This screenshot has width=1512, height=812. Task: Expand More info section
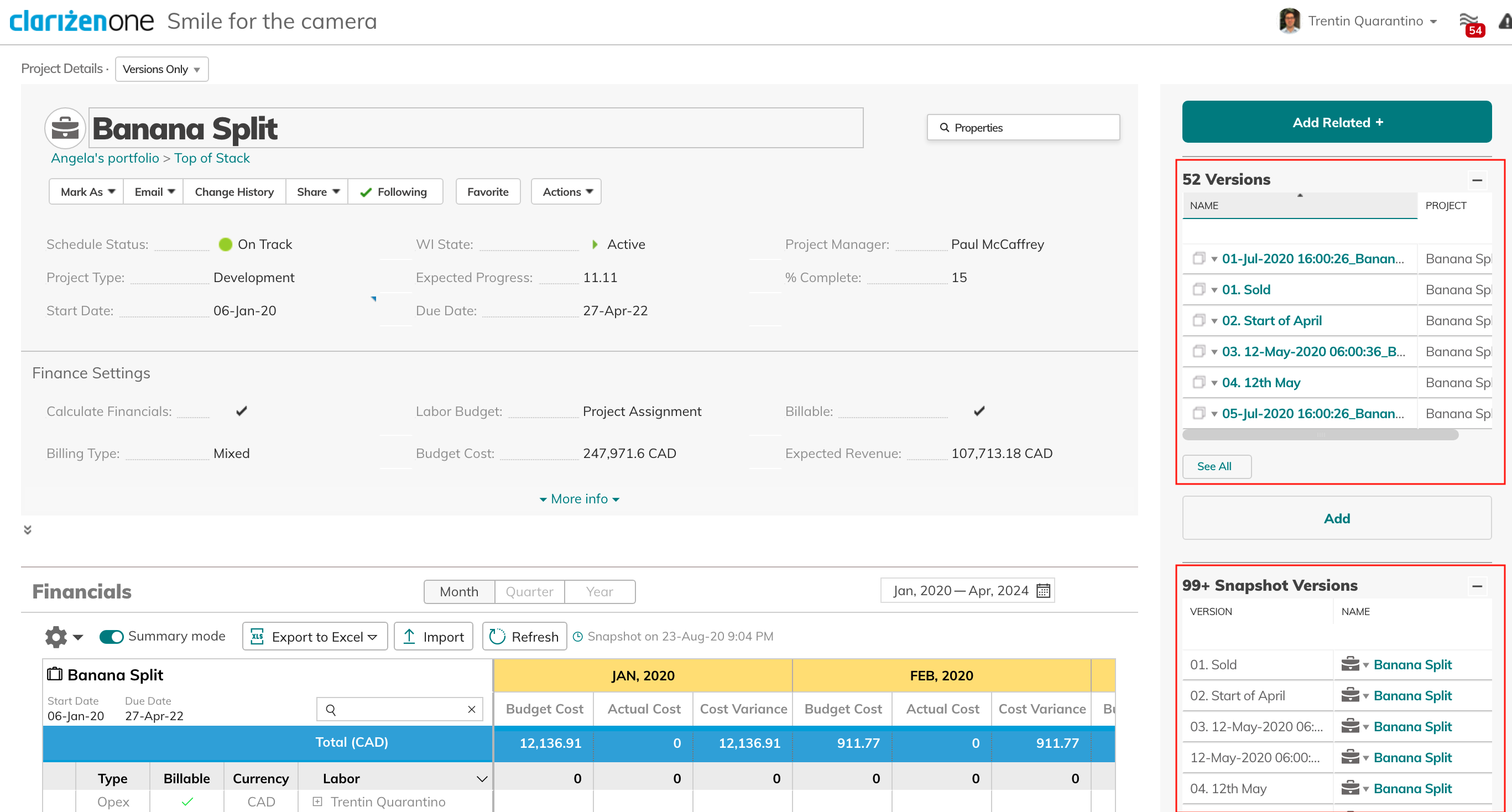(580, 499)
